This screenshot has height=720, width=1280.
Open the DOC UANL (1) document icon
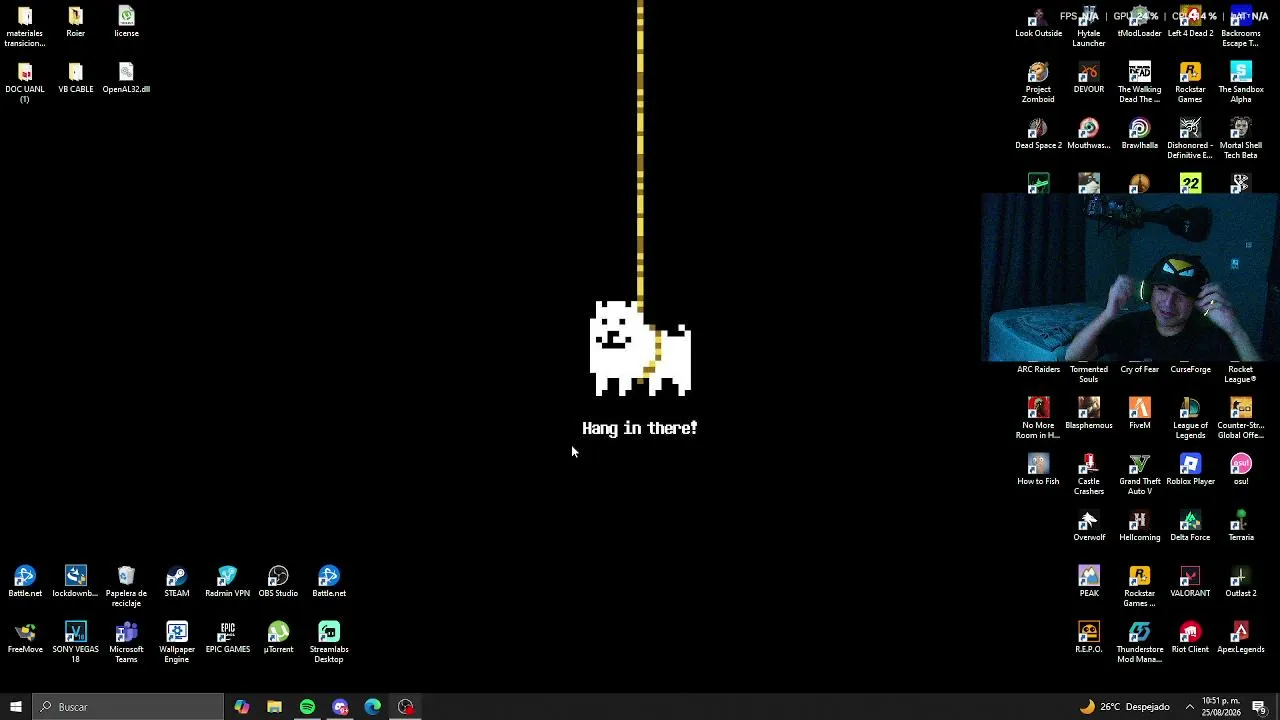point(25,82)
